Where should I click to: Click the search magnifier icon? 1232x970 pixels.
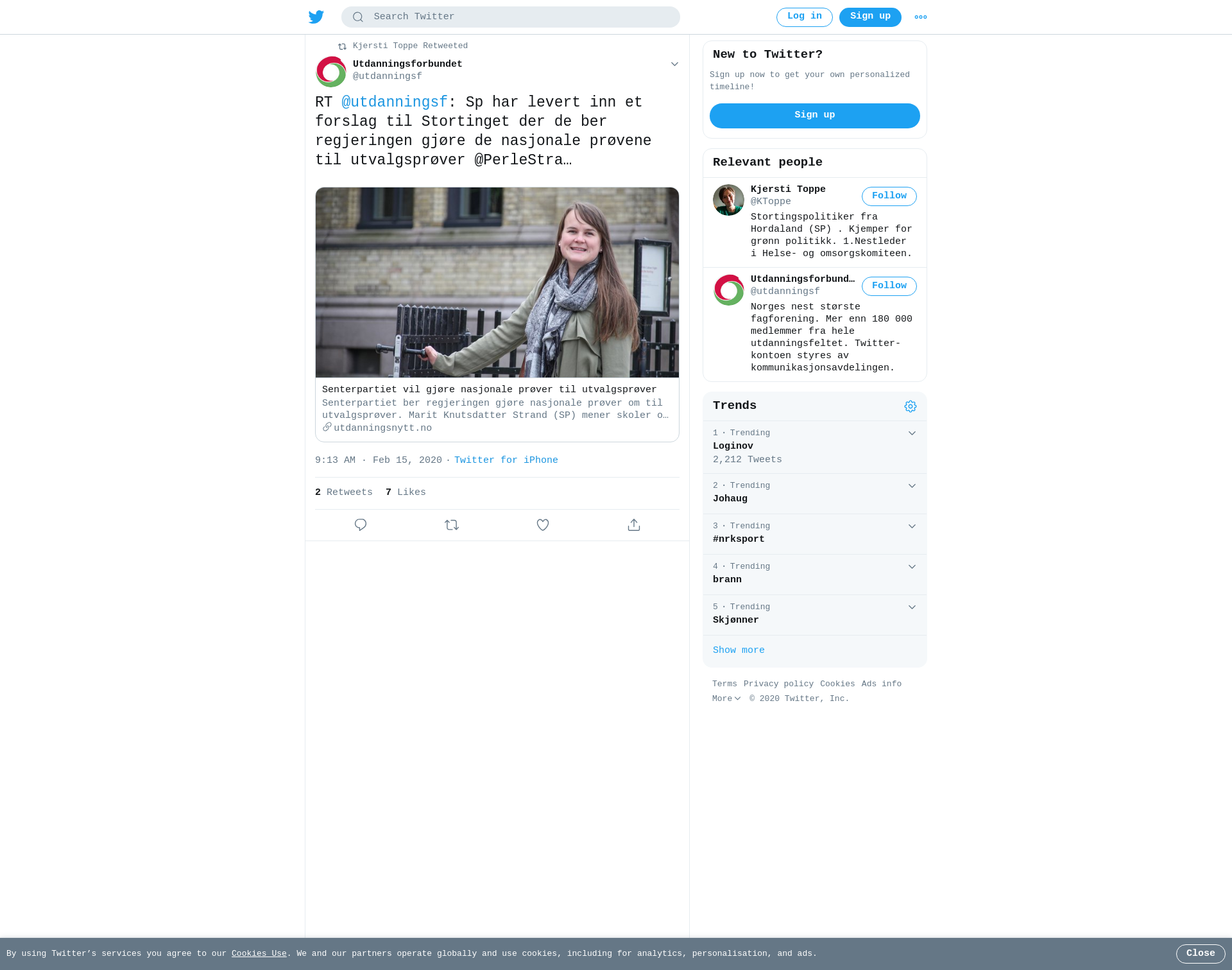(x=358, y=17)
